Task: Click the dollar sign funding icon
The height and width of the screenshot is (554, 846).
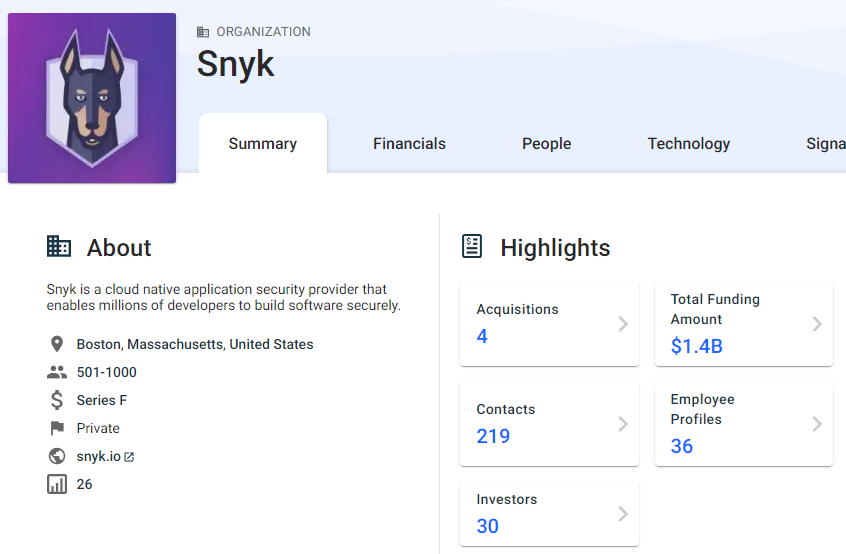Action: click(x=57, y=400)
